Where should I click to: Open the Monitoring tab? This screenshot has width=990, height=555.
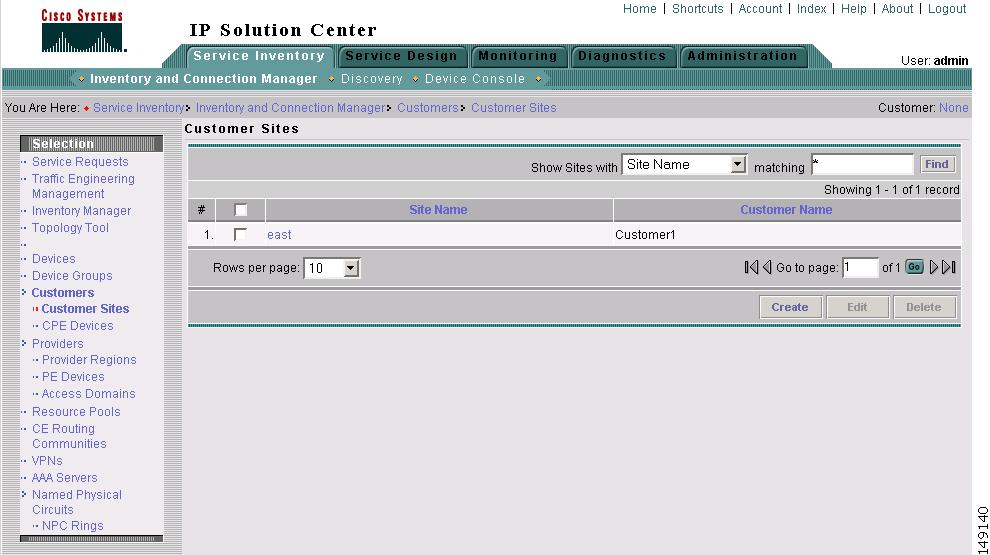(518, 56)
